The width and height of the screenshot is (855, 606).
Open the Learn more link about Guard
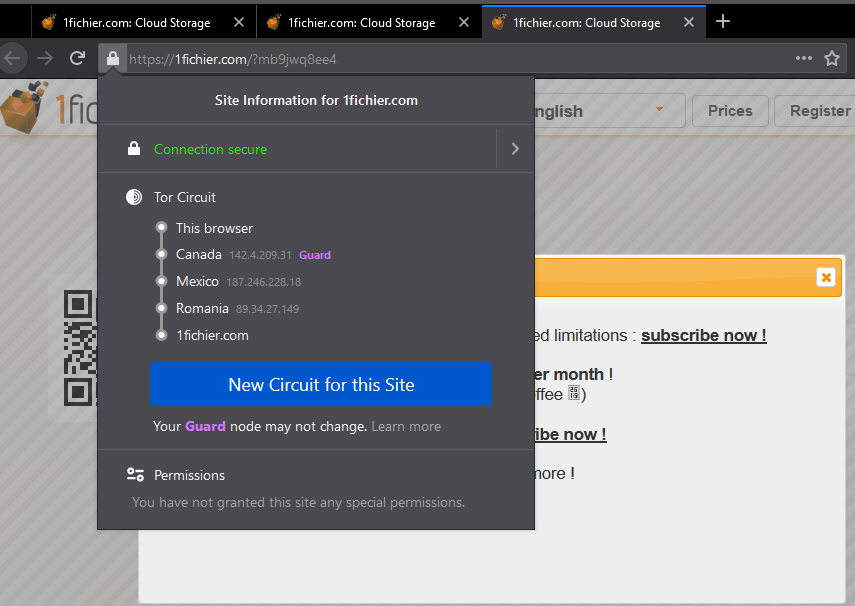[x=406, y=427]
